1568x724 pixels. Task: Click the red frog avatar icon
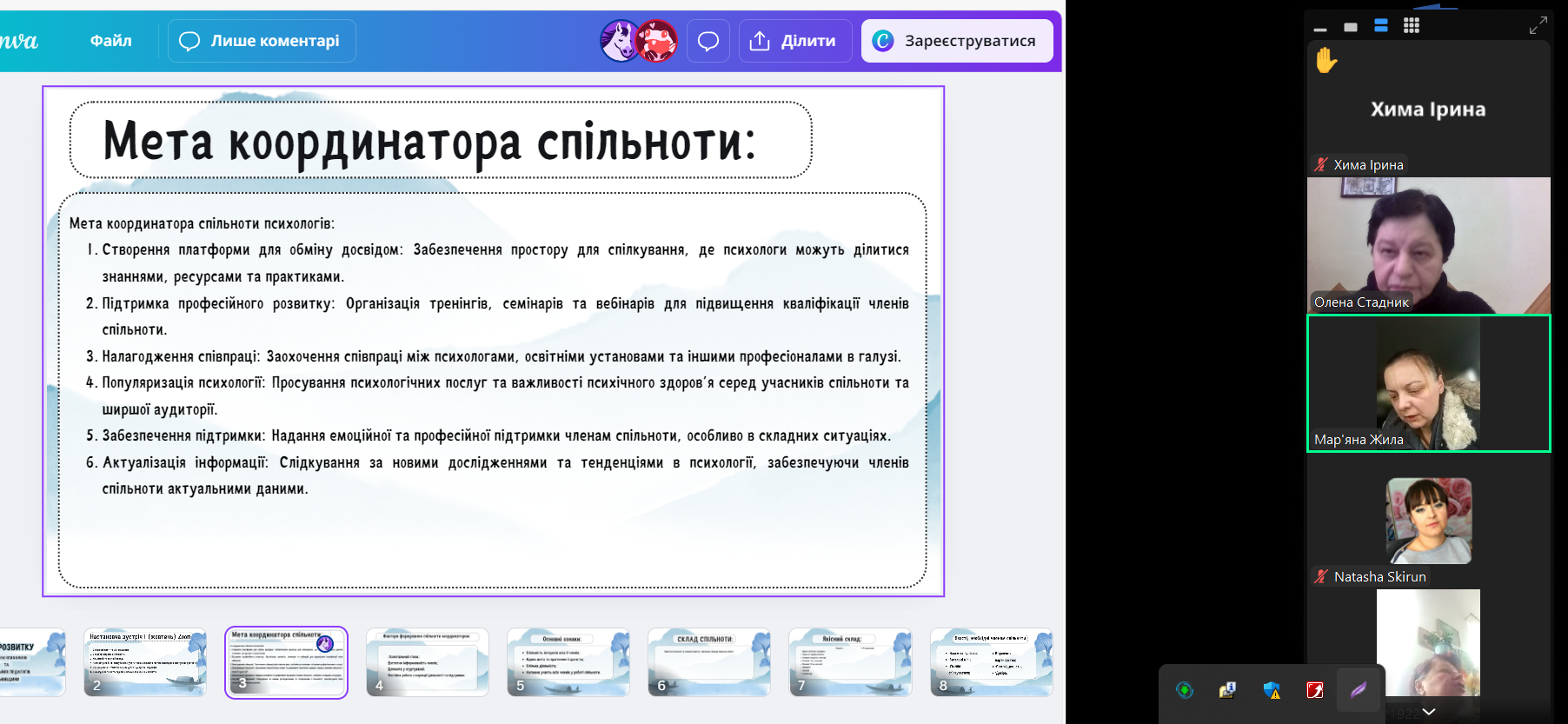pyautogui.click(x=658, y=41)
